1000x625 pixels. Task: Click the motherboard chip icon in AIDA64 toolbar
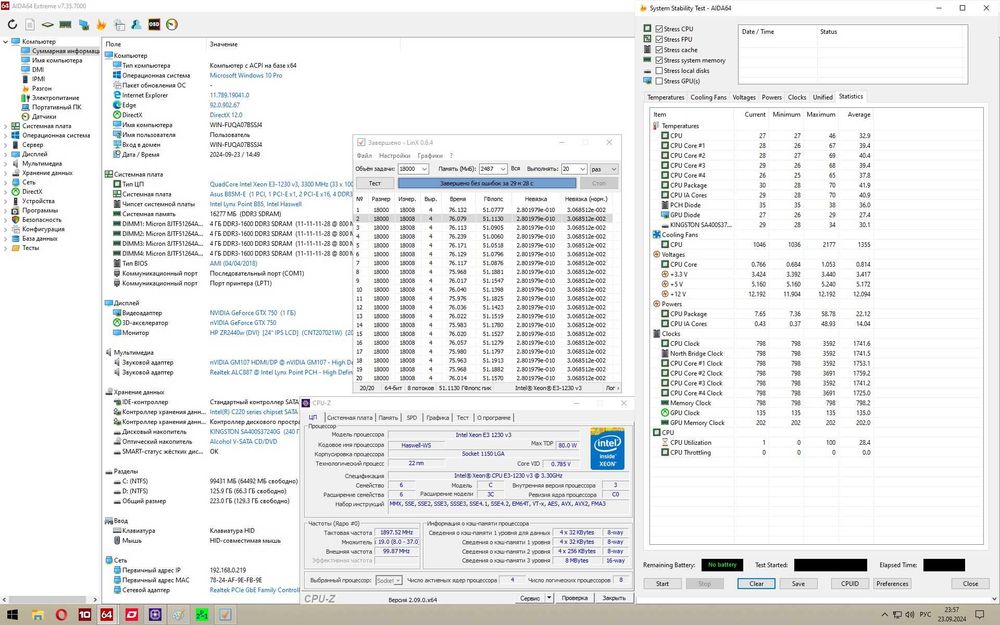pyautogui.click(x=48, y=25)
